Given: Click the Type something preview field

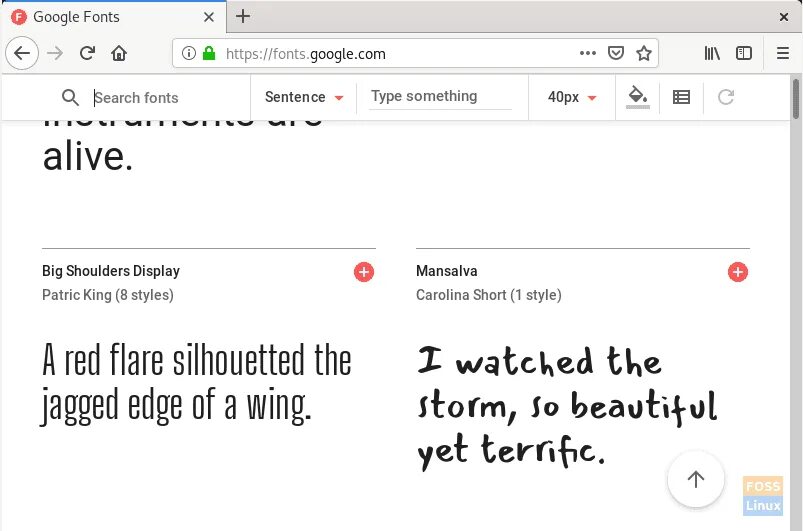Looking at the screenshot, I should [440, 96].
